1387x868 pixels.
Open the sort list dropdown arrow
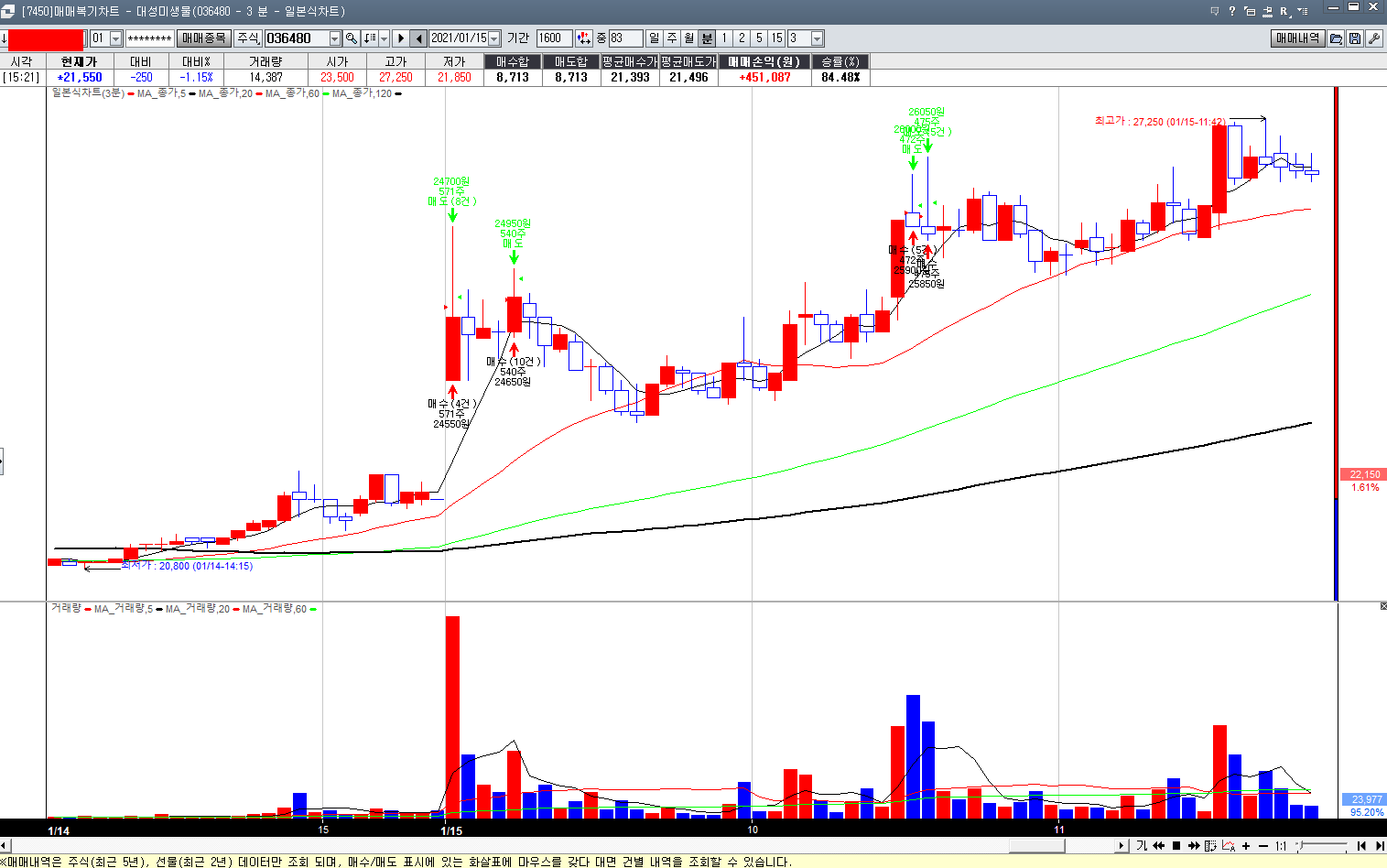[x=384, y=38]
